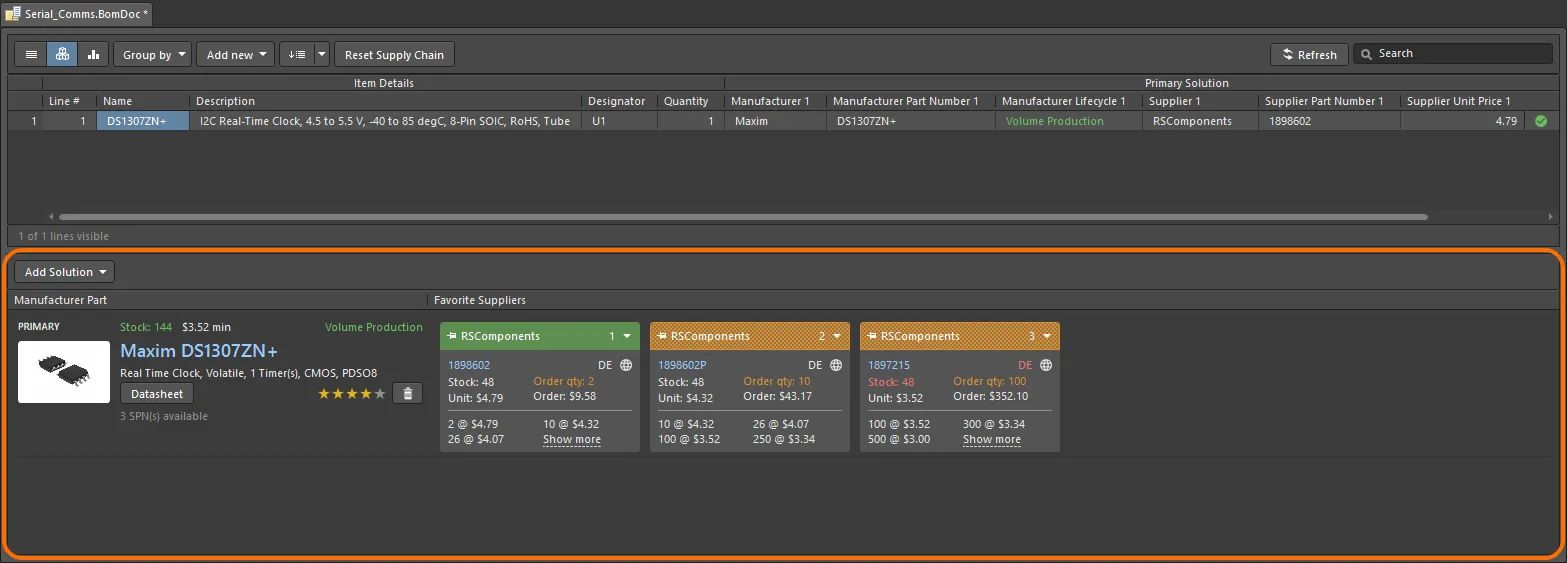Expand the Add Solution dropdown
This screenshot has height=563, width=1567.
coord(64,272)
